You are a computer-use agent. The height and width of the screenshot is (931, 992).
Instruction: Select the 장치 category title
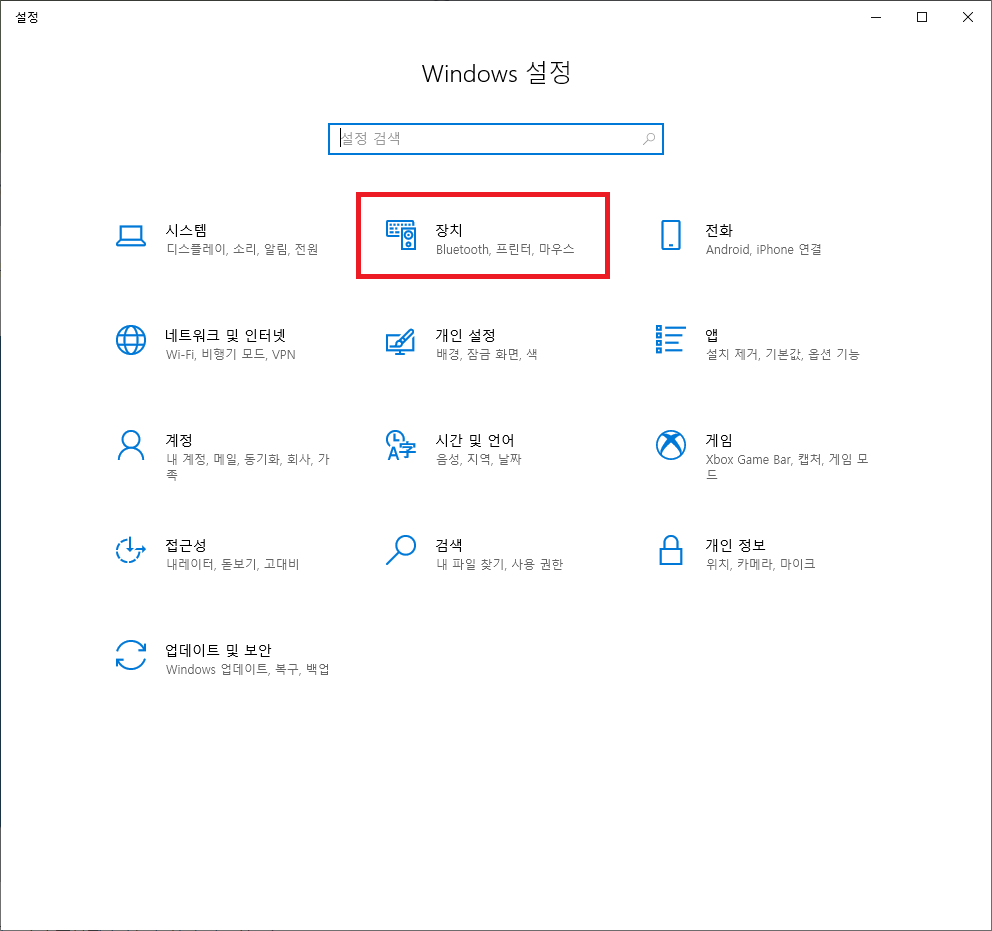pos(449,230)
